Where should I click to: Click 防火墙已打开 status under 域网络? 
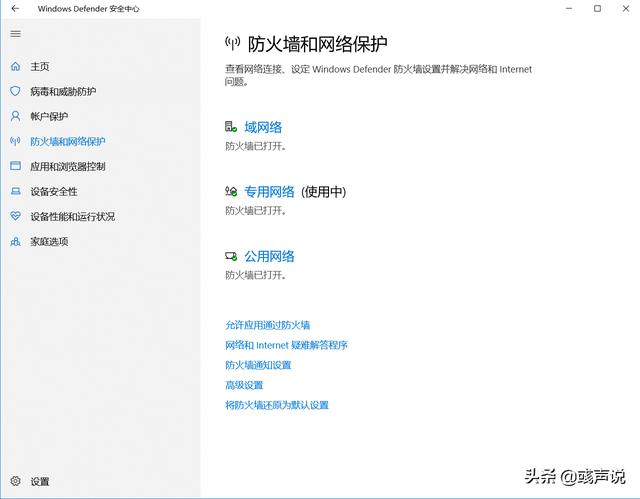[255, 146]
